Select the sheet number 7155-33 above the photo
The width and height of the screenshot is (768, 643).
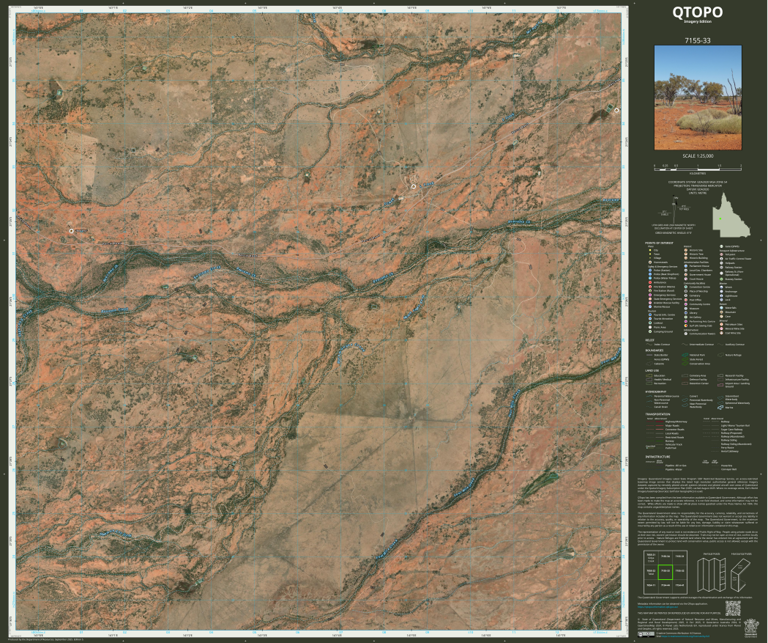[697, 41]
